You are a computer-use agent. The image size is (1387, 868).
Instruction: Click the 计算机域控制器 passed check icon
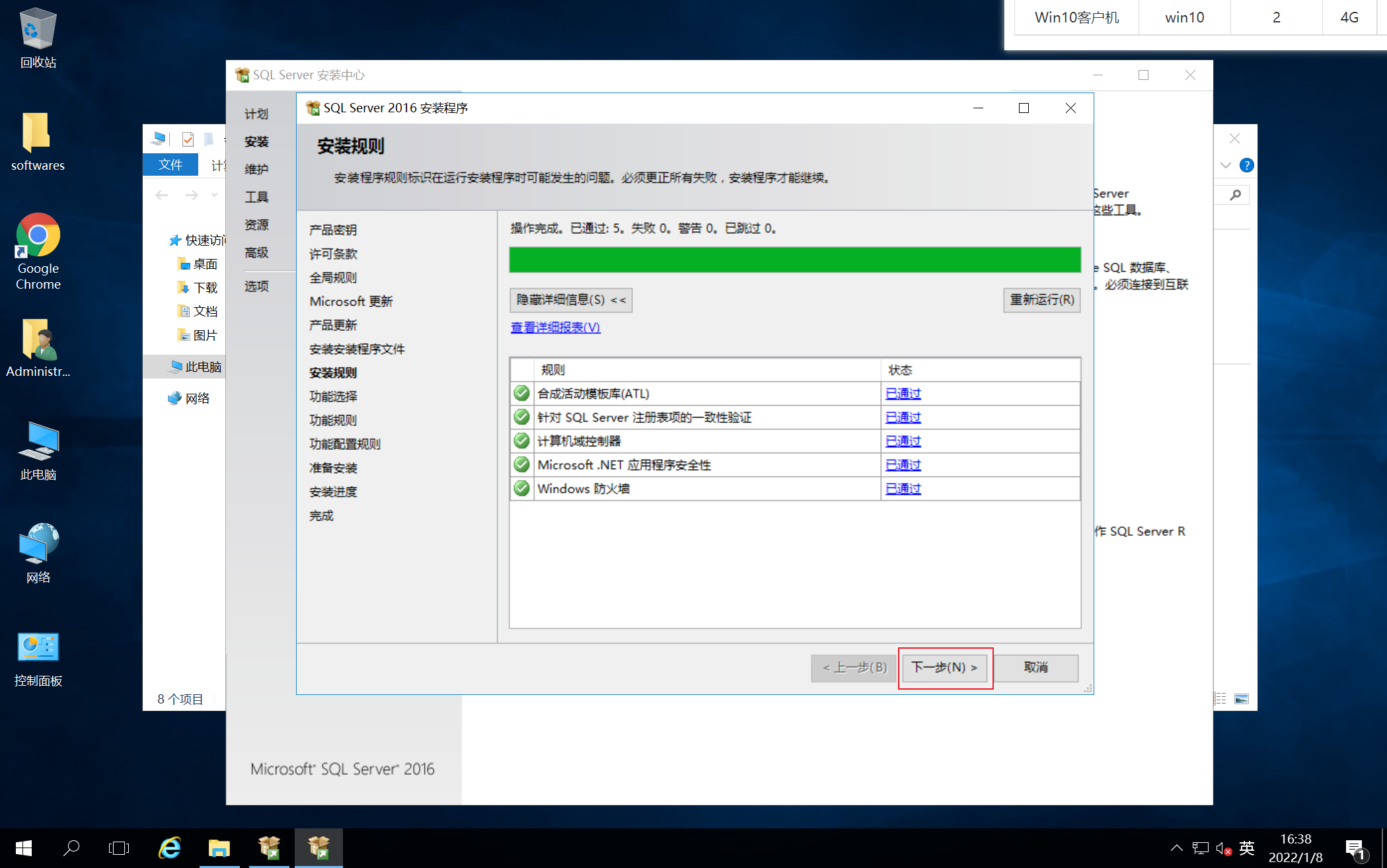click(521, 441)
